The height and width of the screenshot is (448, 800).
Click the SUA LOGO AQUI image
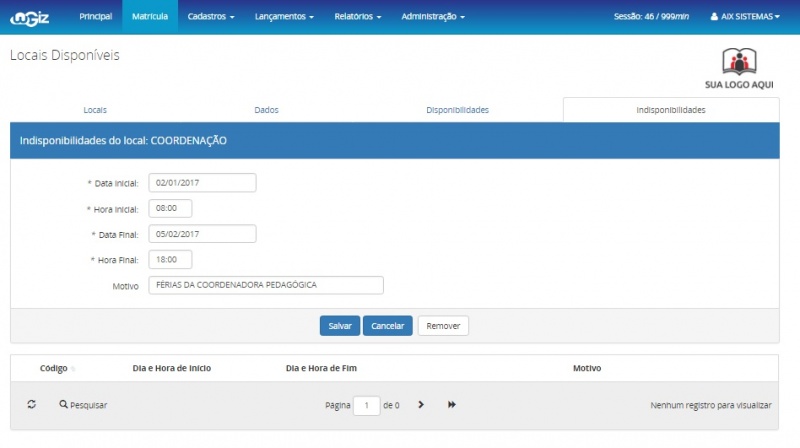[739, 68]
